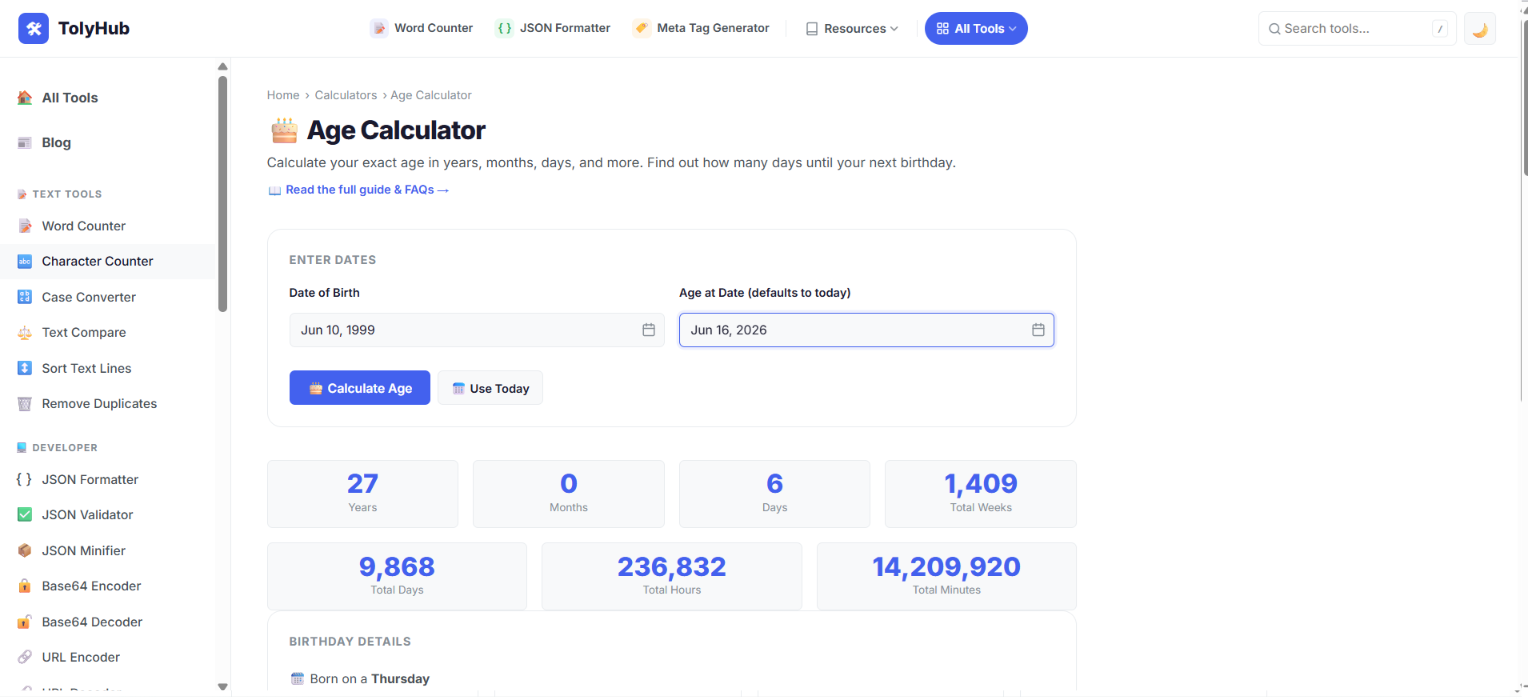Open Meta Tag Generator from top navigation
The image size is (1528, 700).
(701, 28)
